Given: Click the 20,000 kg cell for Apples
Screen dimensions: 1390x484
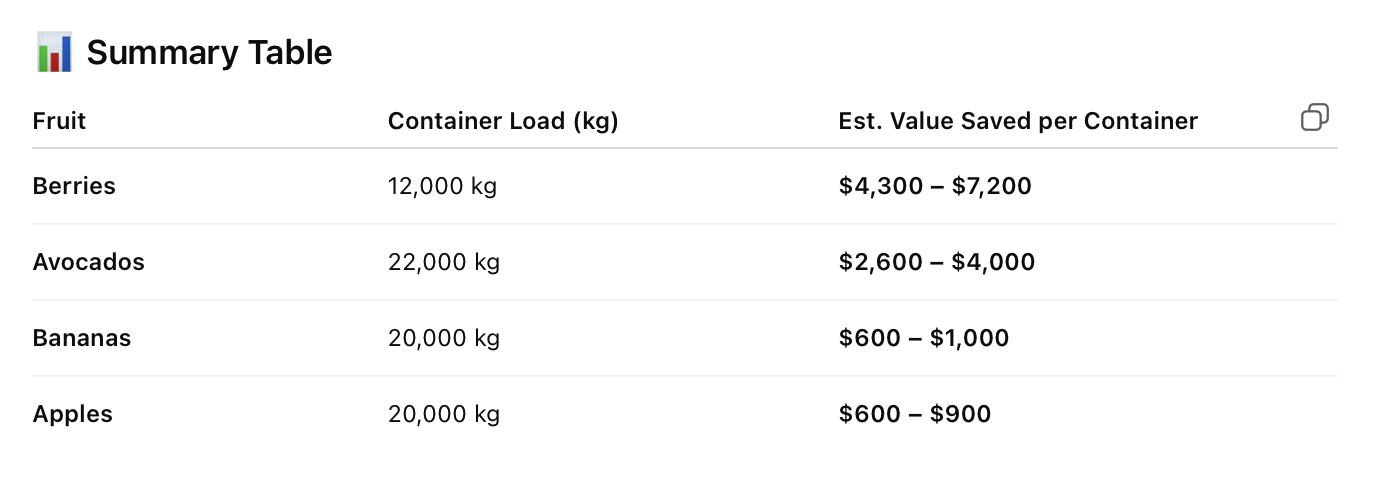Looking at the screenshot, I should tap(444, 414).
